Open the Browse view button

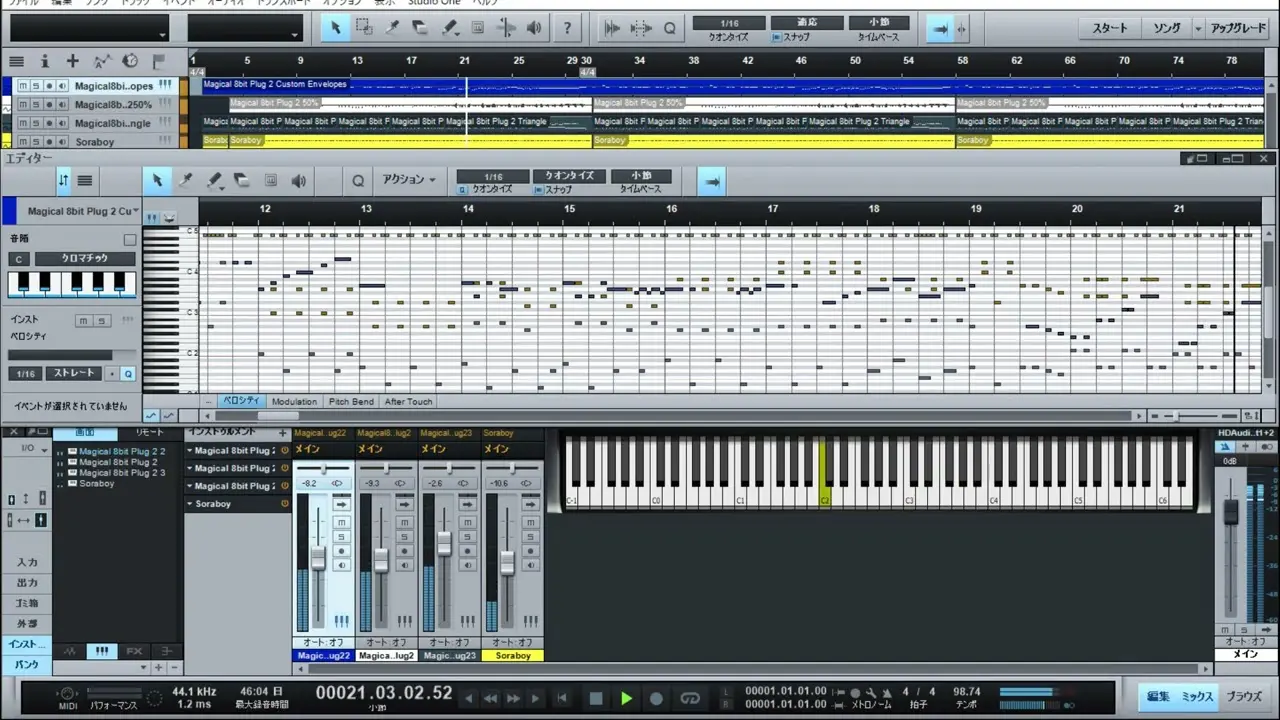pos(1244,697)
